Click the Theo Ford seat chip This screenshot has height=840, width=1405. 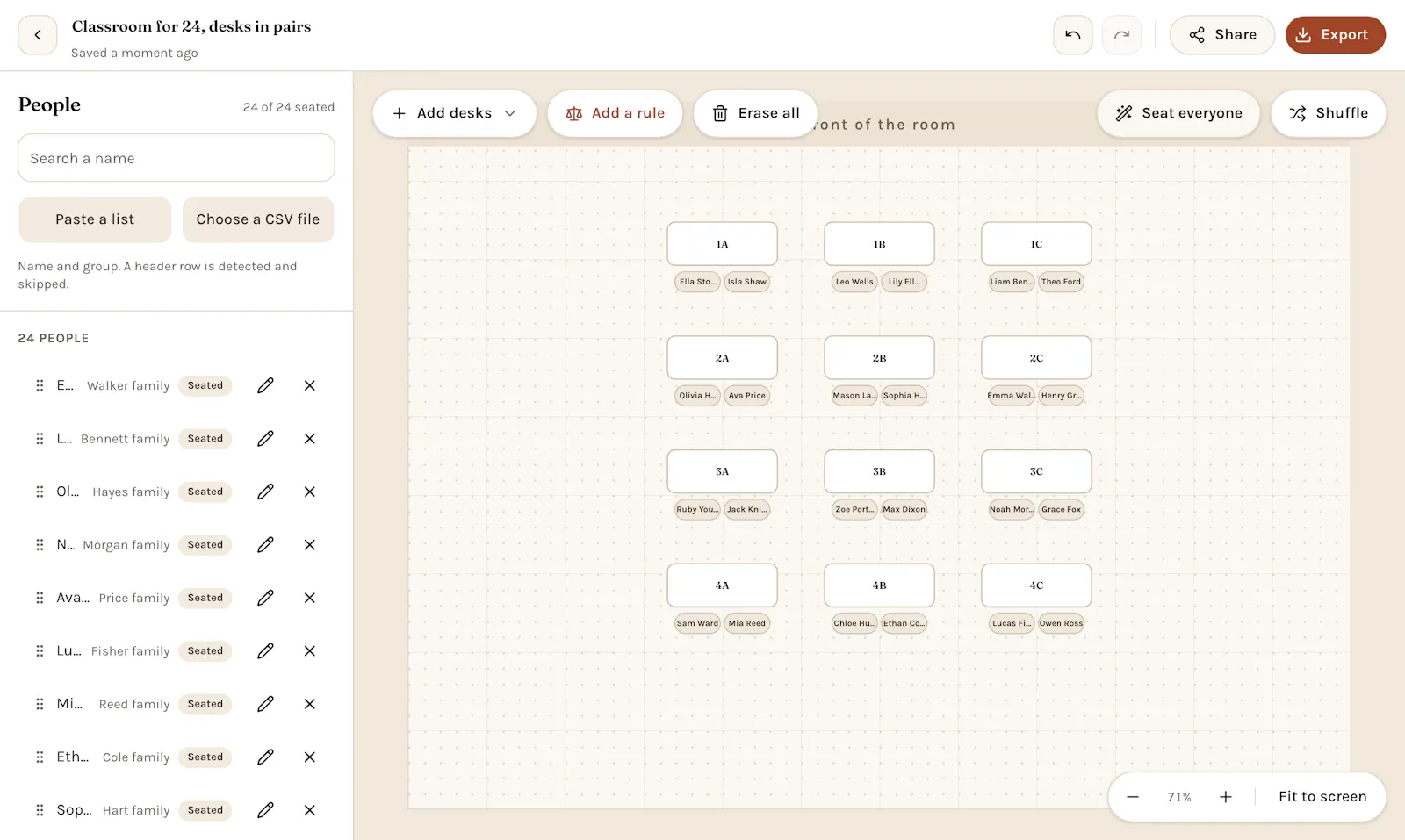[x=1061, y=282]
